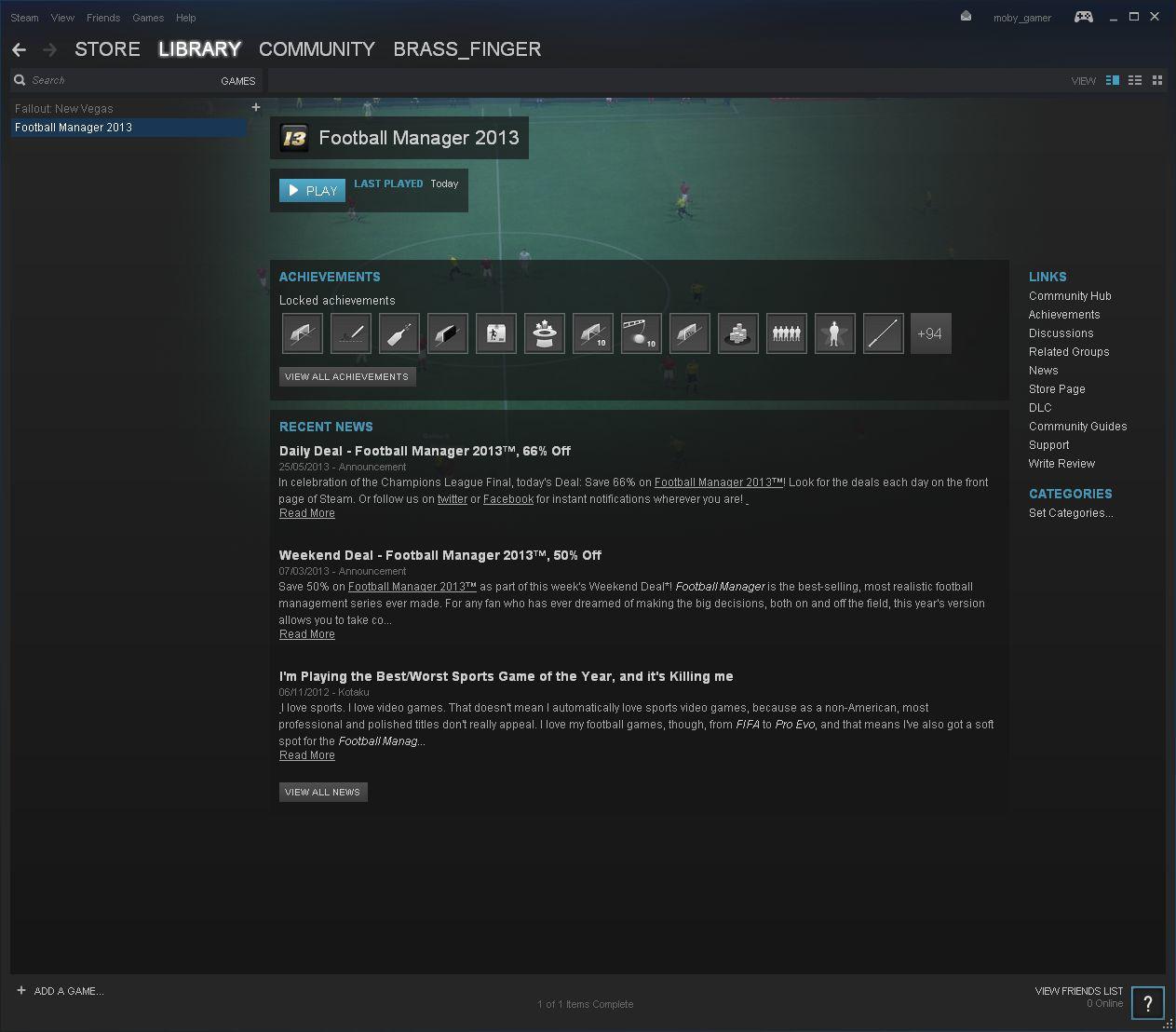Open the magician top hat achievement icon

[545, 333]
